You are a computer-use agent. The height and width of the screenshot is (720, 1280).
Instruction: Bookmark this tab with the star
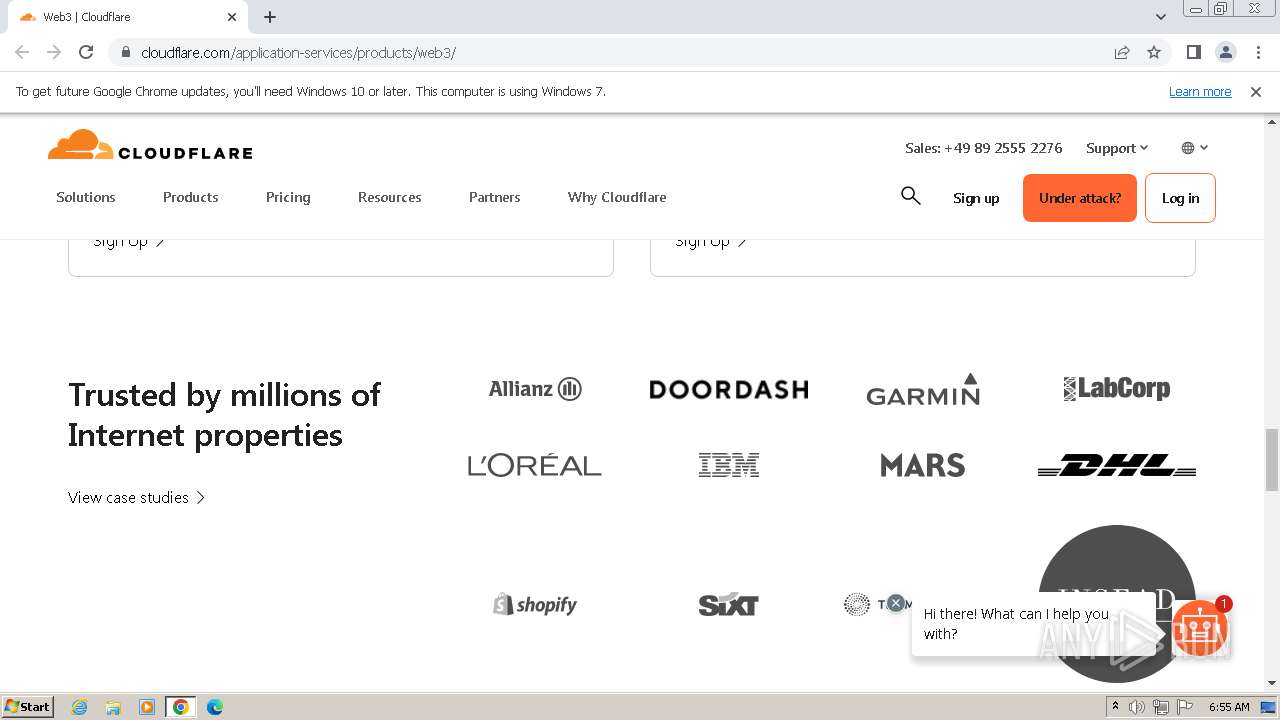1154,52
